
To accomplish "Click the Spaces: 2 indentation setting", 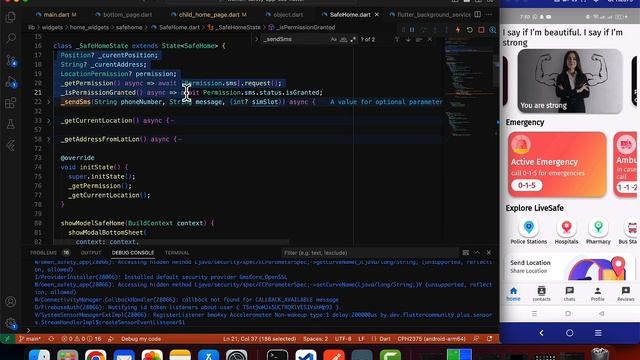I will 315,339.
